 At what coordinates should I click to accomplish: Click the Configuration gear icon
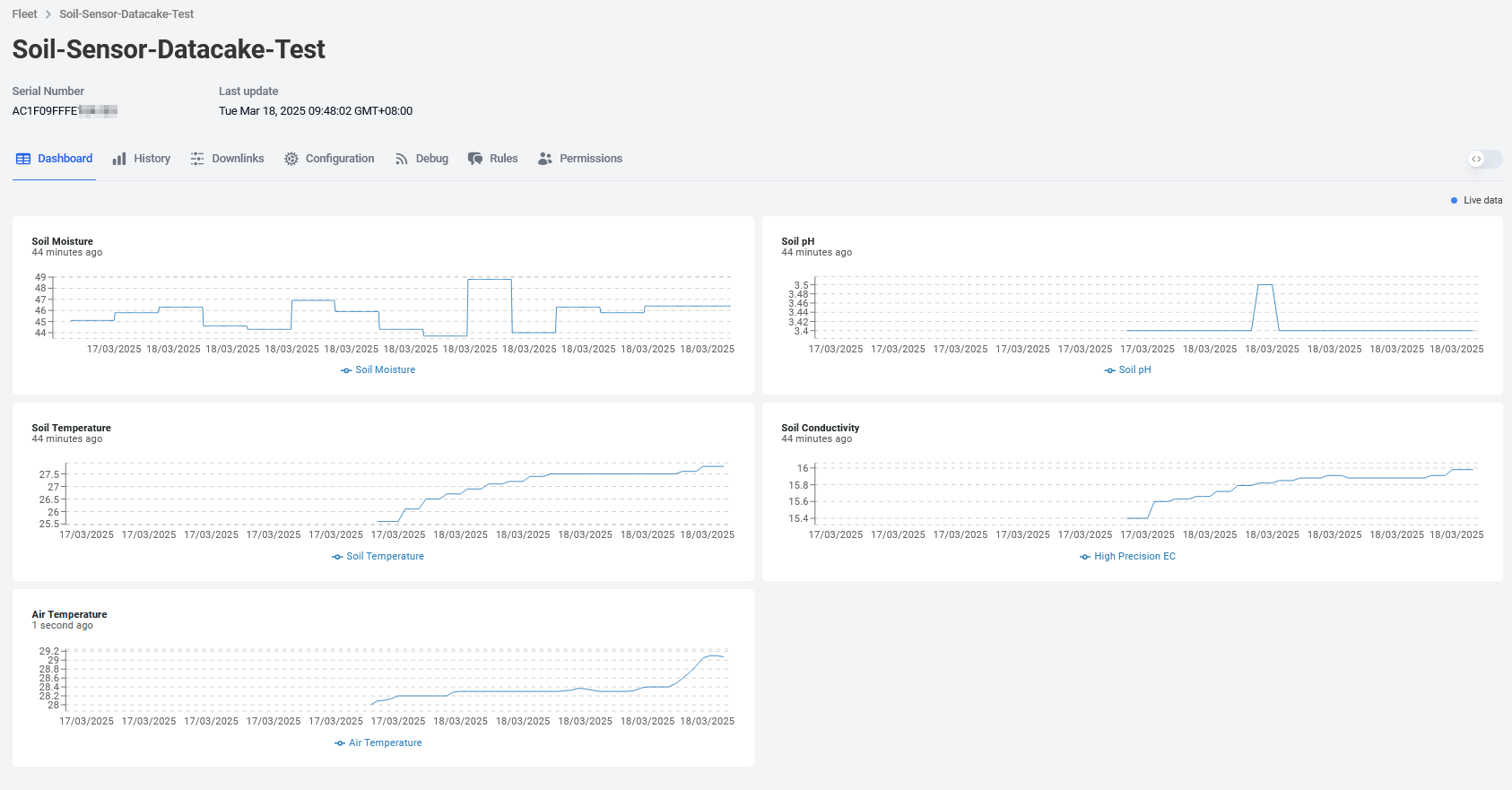click(291, 159)
